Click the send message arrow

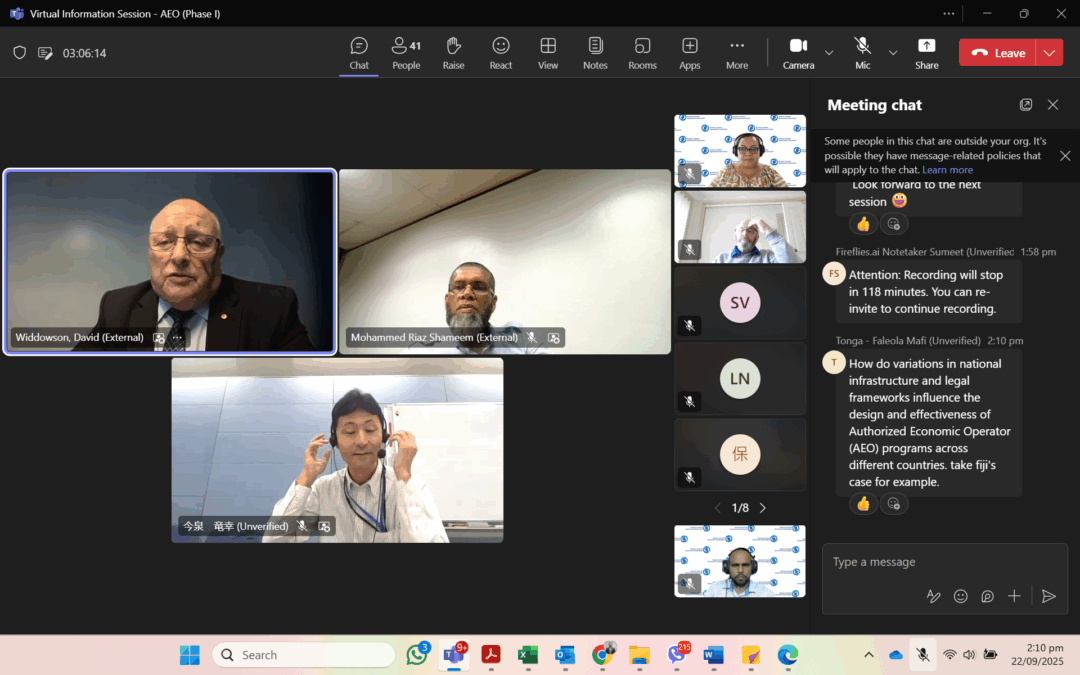pyautogui.click(x=1048, y=596)
